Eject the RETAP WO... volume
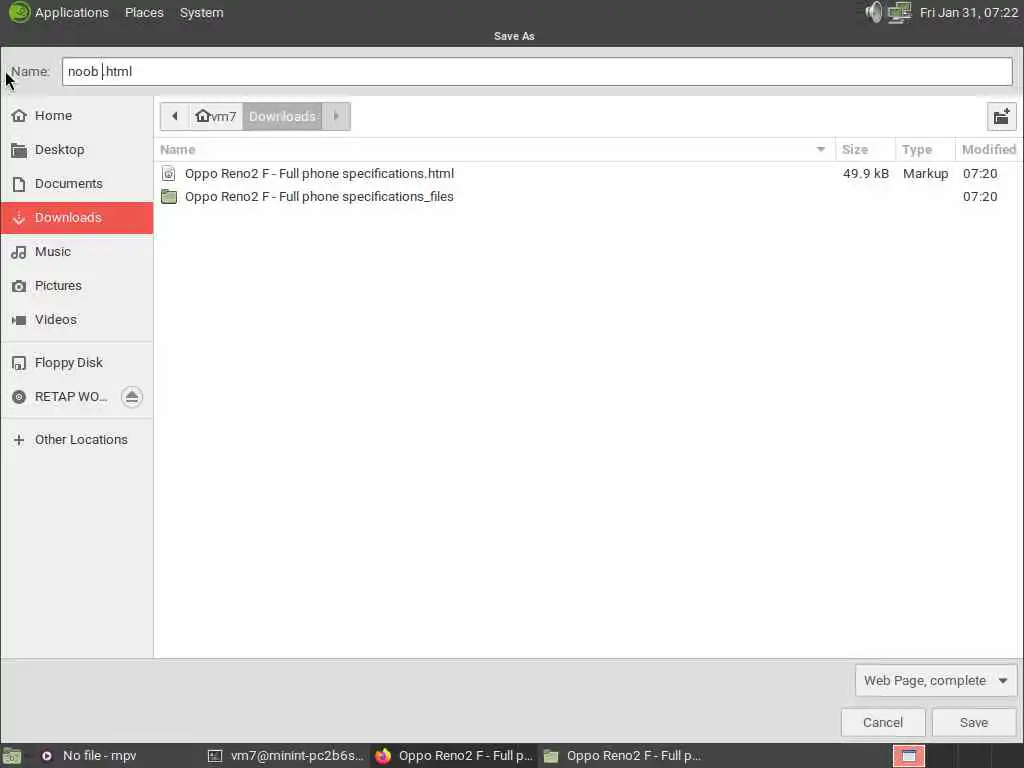1024x768 pixels. click(132, 396)
